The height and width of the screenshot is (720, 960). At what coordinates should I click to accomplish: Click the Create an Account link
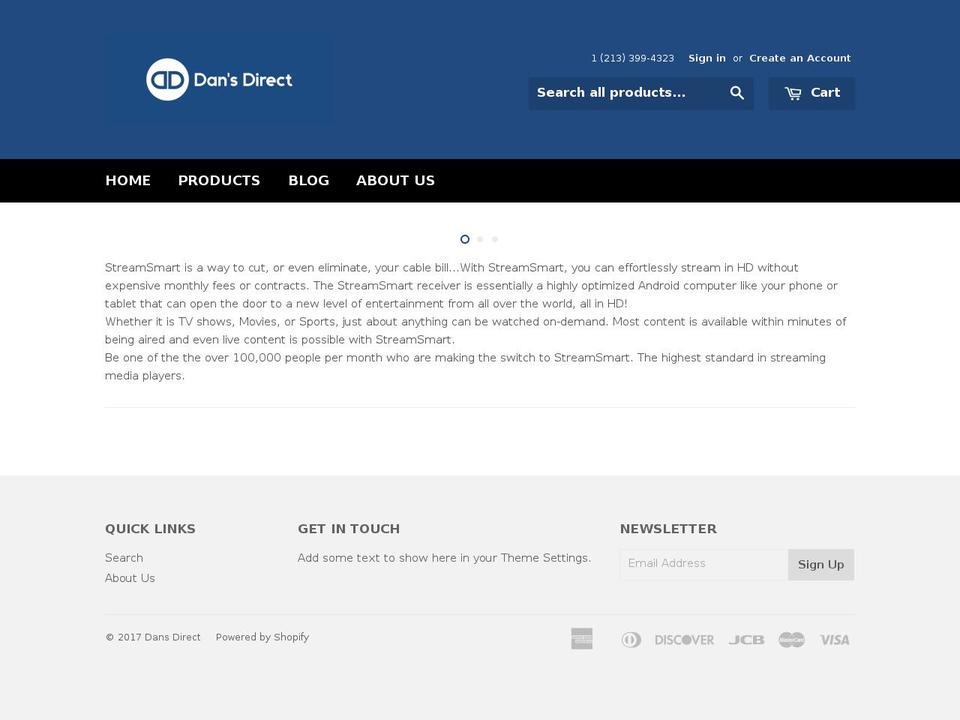[800, 58]
